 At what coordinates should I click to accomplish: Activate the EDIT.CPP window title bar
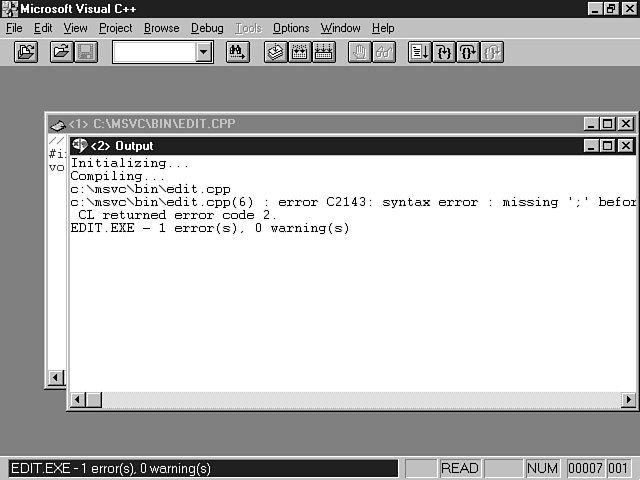click(x=300, y=124)
